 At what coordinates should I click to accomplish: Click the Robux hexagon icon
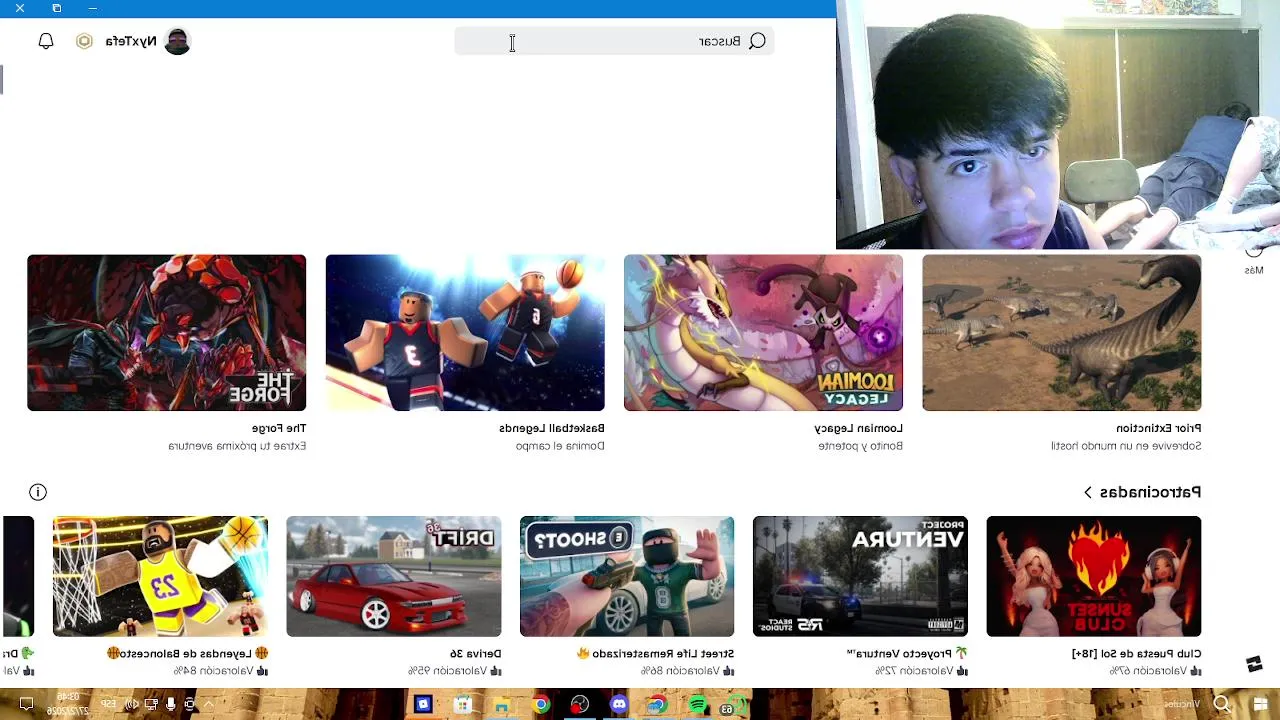pos(84,41)
